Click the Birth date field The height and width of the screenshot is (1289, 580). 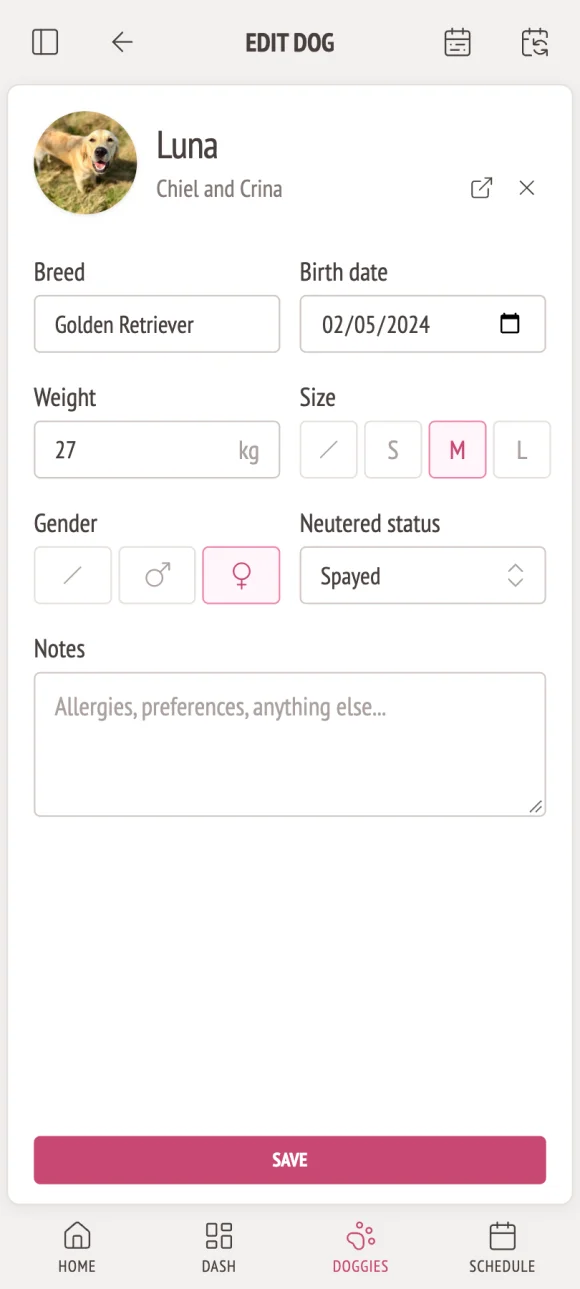point(423,324)
